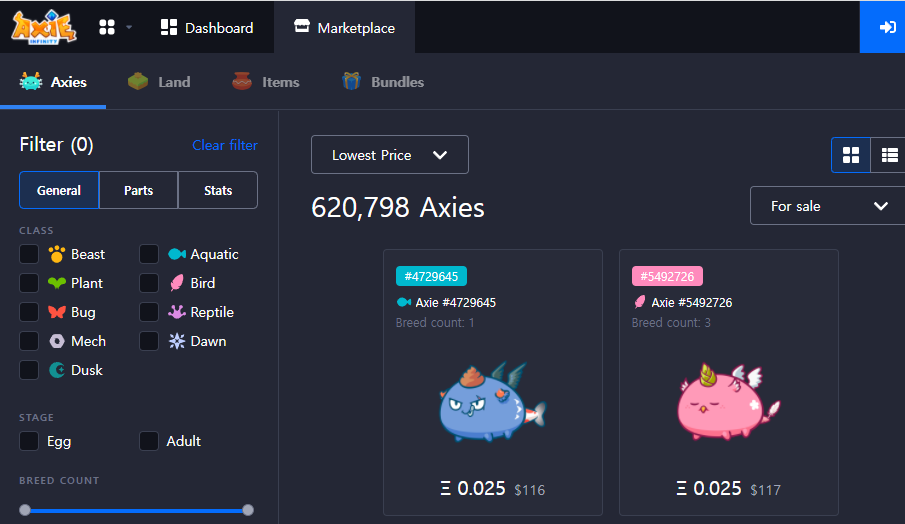Click the blue aquatic Axie image
This screenshot has height=524, width=905.
pyautogui.click(x=492, y=402)
